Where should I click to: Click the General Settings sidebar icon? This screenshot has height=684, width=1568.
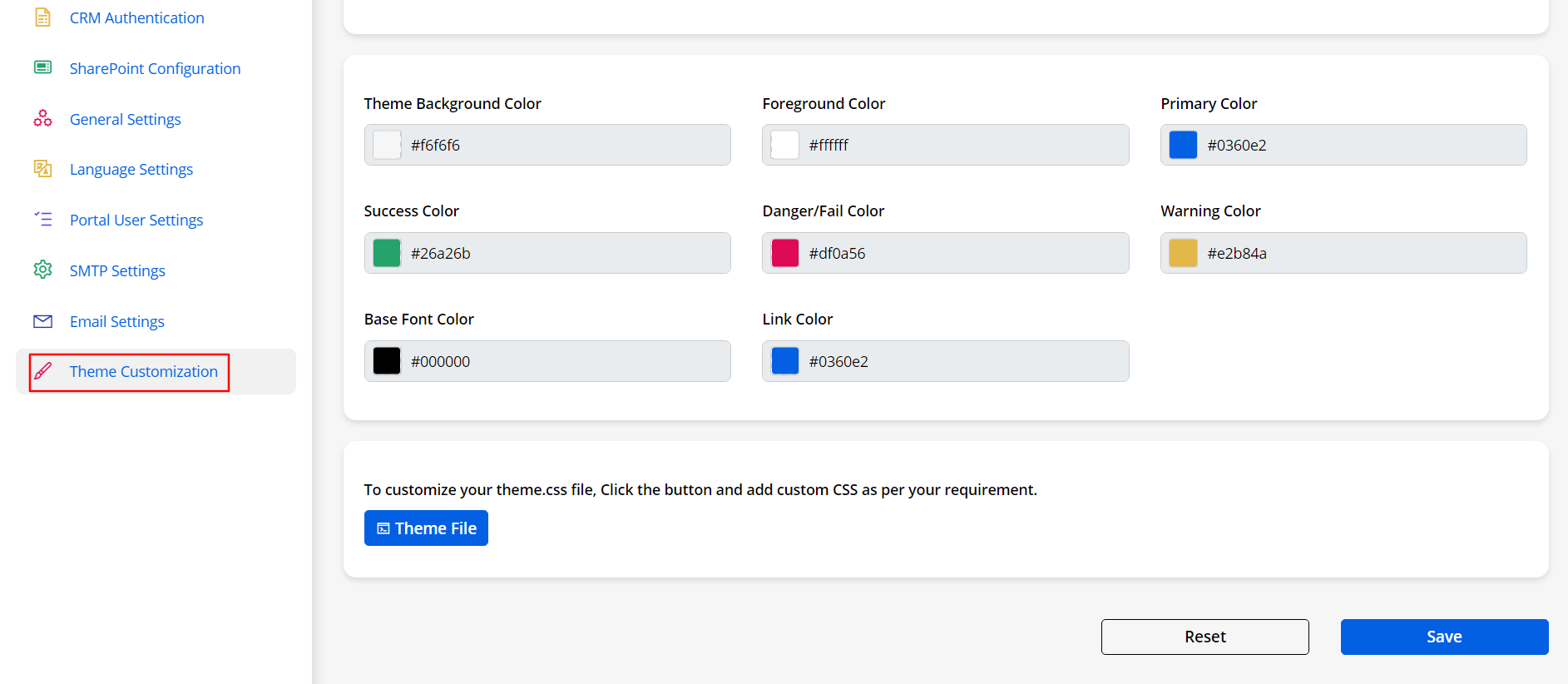42,119
